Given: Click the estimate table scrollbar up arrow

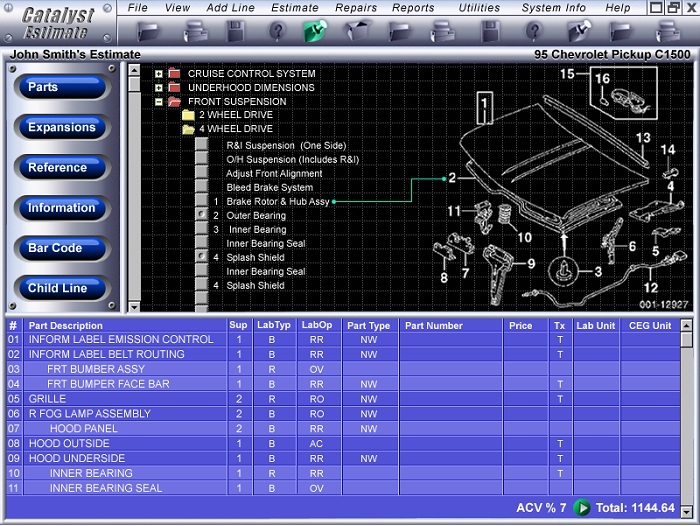Looking at the screenshot, I should (687, 325).
